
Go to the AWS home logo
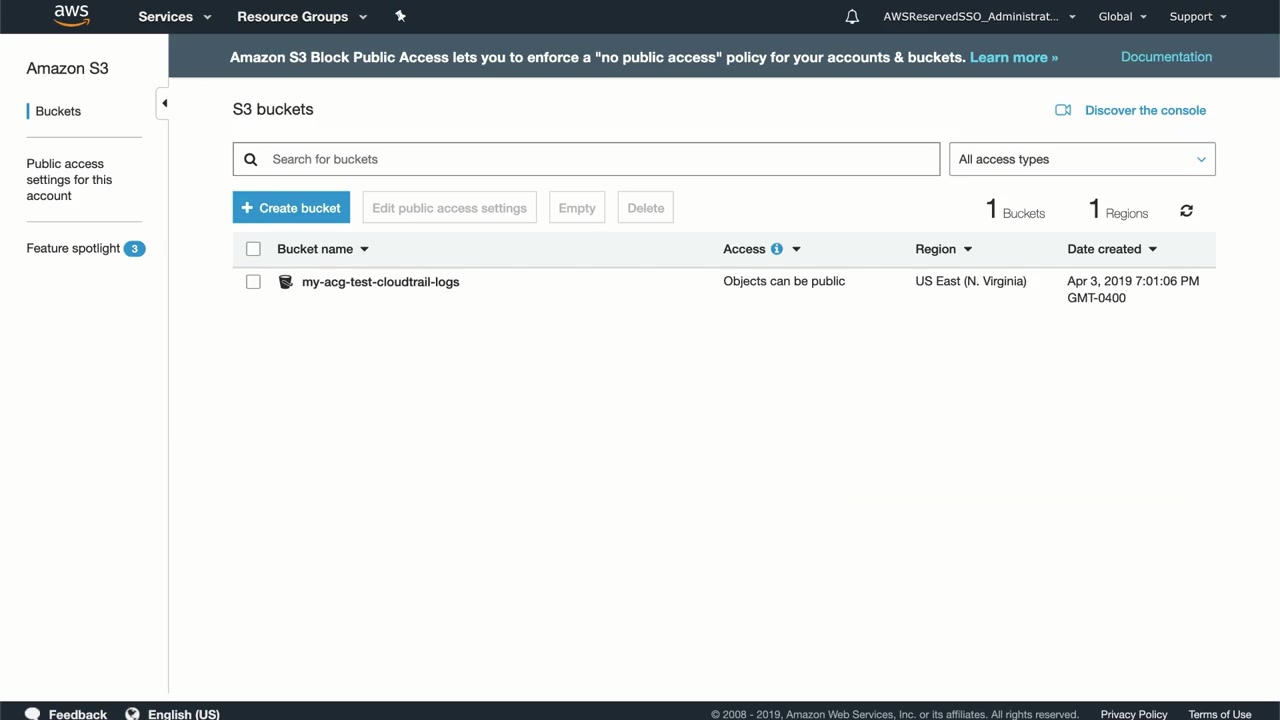click(x=71, y=16)
